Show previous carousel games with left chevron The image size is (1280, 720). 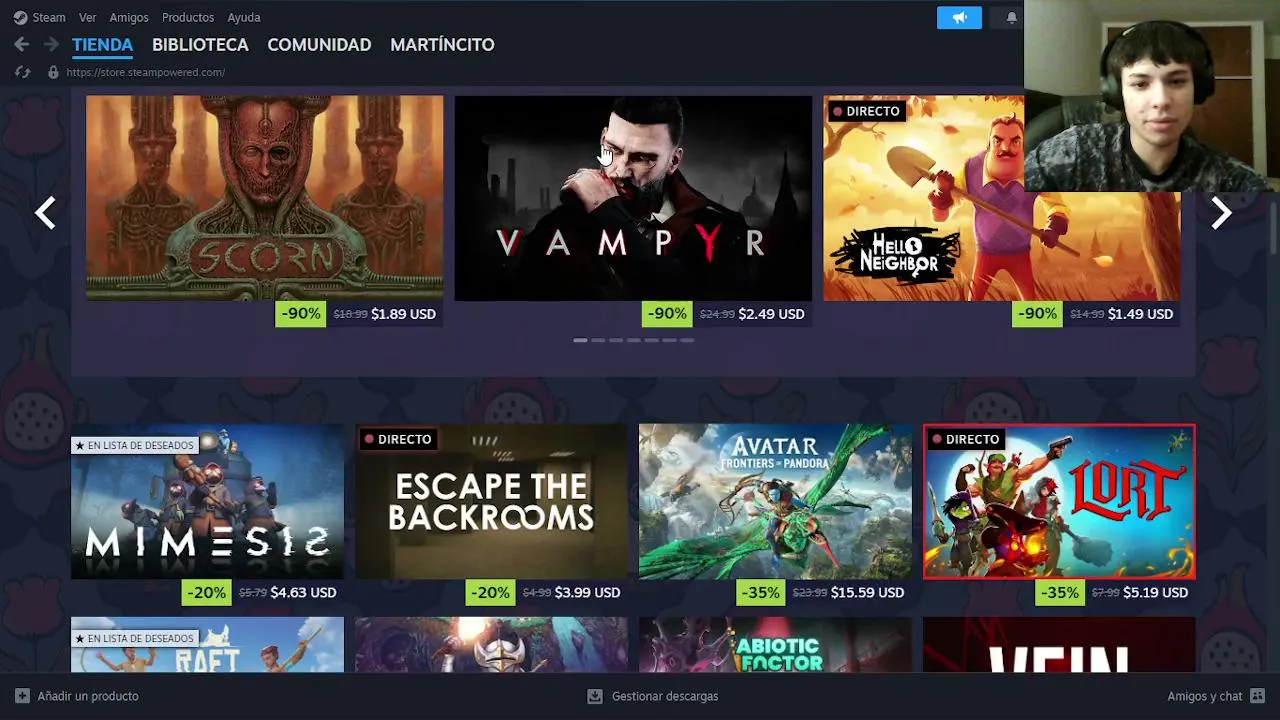[x=45, y=212]
